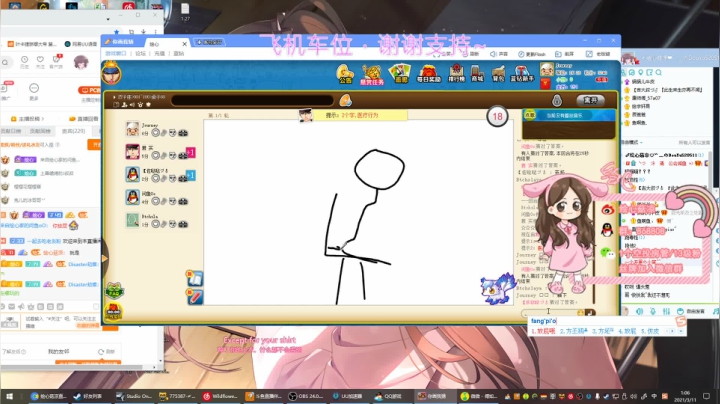
Task: Select the 【倔贴贴ㄋ】 player penguin avatar
Action: point(133,174)
